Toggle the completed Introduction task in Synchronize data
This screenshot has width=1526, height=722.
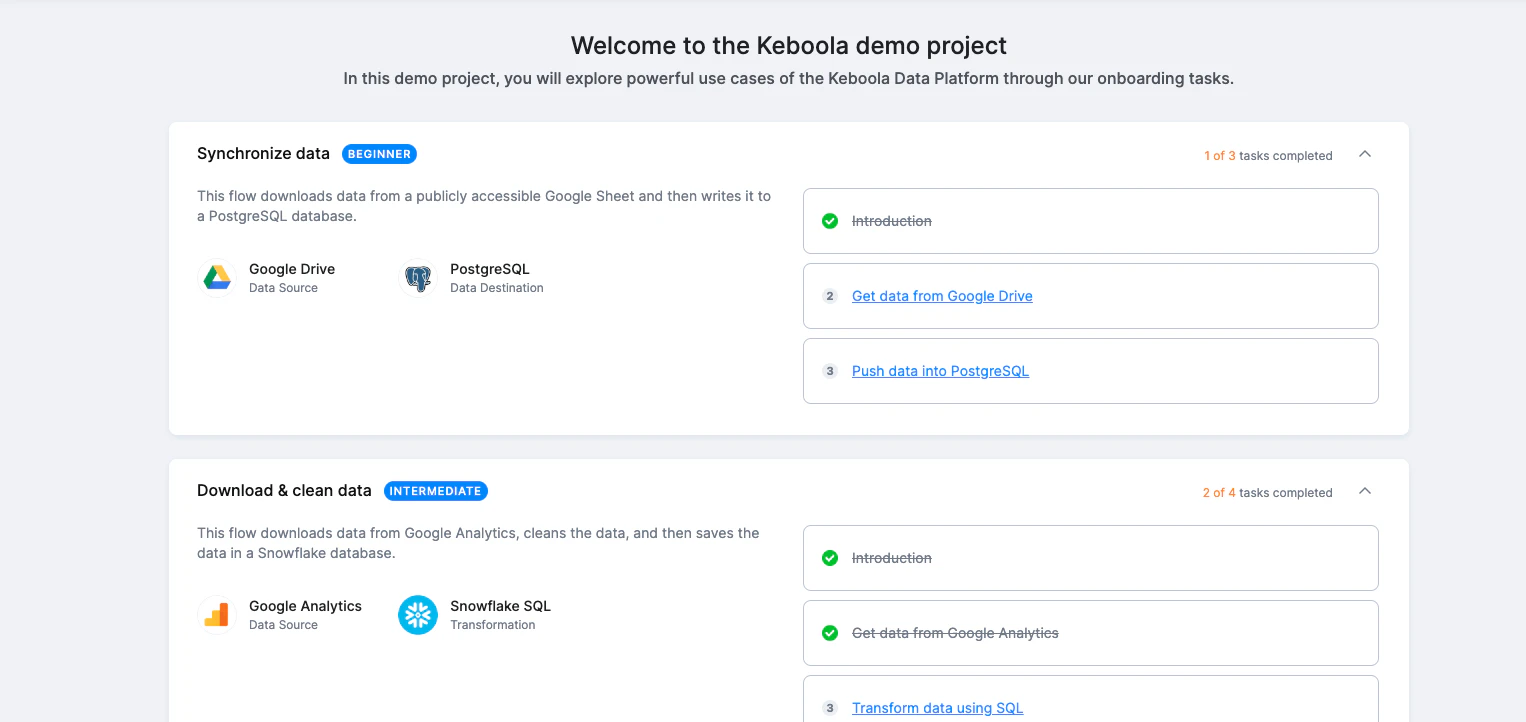(x=891, y=221)
